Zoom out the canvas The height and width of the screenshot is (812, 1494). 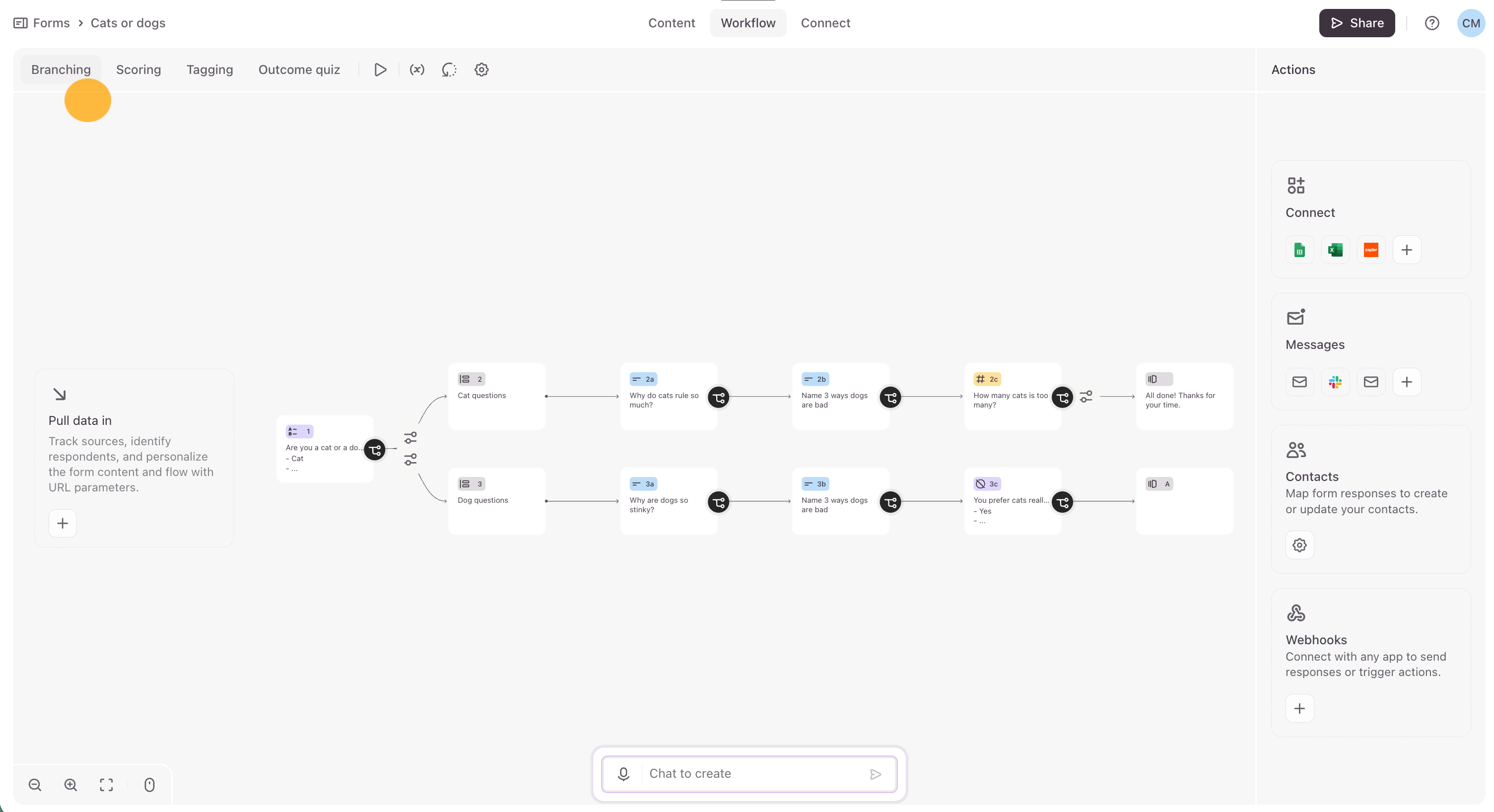point(35,785)
